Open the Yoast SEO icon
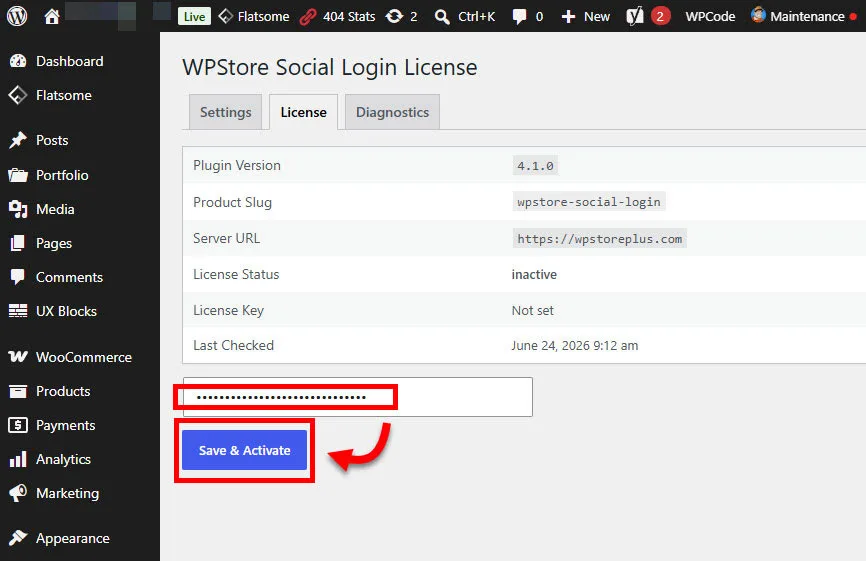This screenshot has width=866, height=561. (x=635, y=17)
